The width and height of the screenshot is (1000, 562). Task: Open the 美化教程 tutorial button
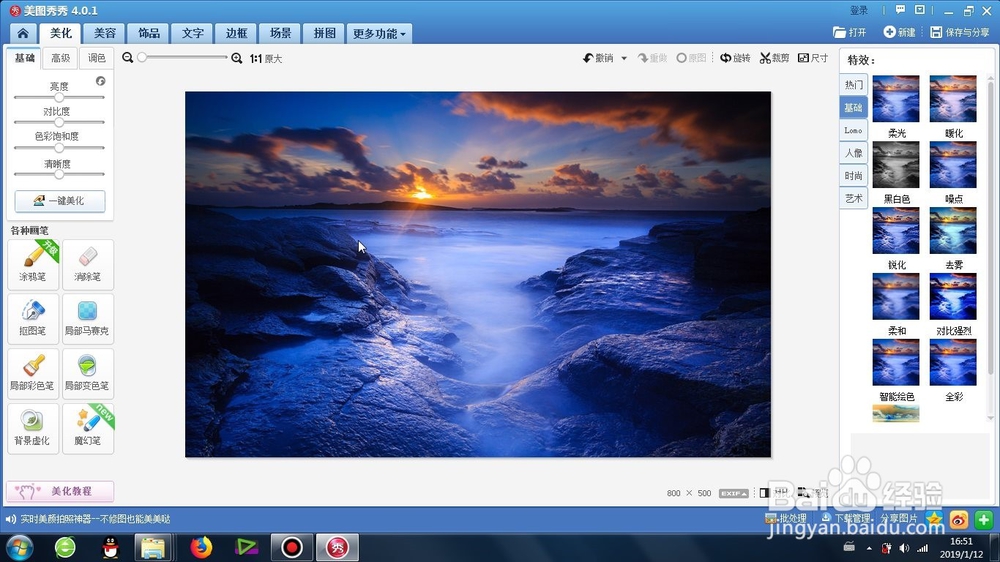(x=60, y=491)
